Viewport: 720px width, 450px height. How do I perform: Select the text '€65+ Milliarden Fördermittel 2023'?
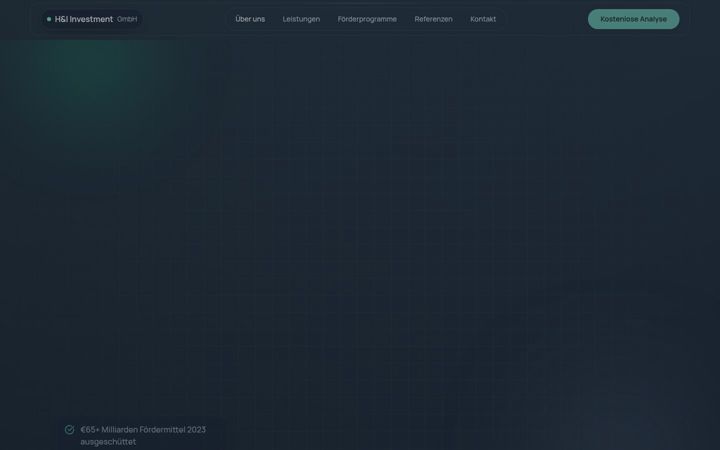(x=143, y=429)
